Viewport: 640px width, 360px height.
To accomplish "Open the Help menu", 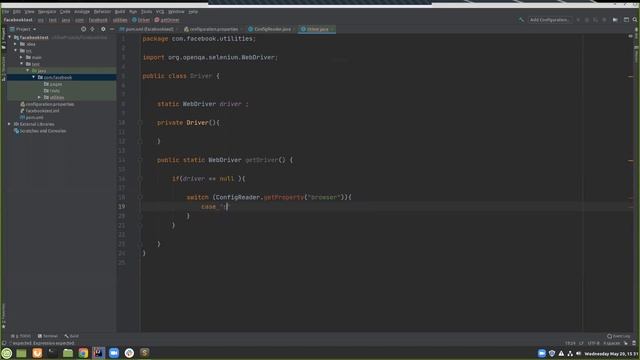I will [193, 11].
